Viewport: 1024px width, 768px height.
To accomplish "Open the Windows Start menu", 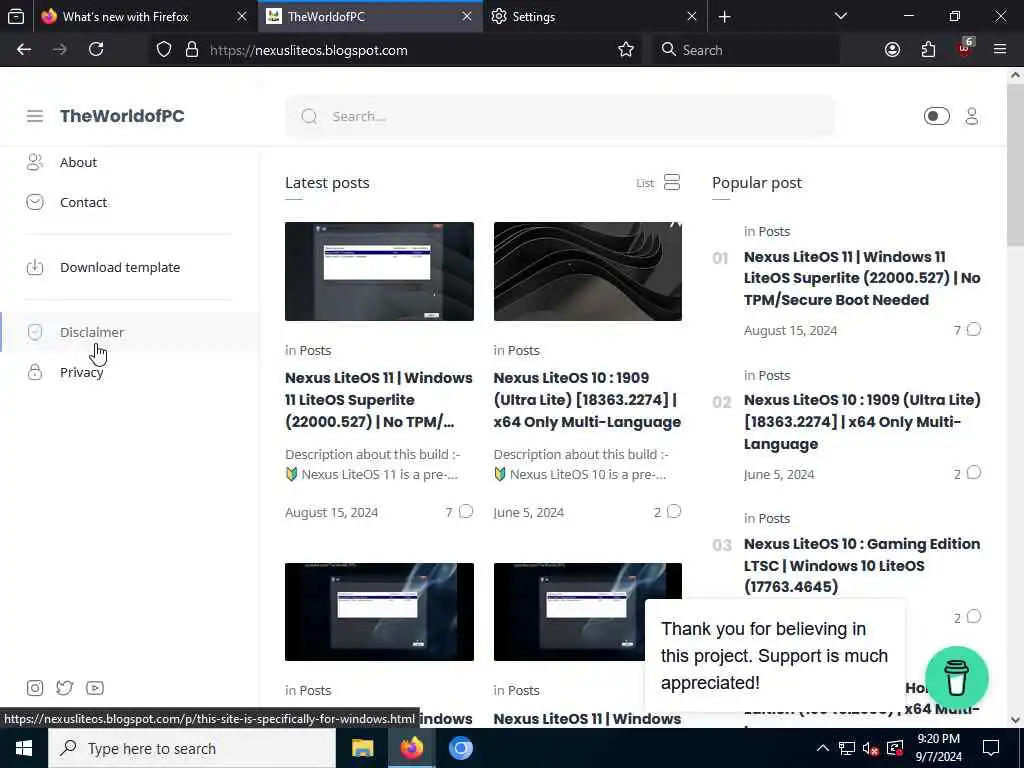I will (x=24, y=748).
